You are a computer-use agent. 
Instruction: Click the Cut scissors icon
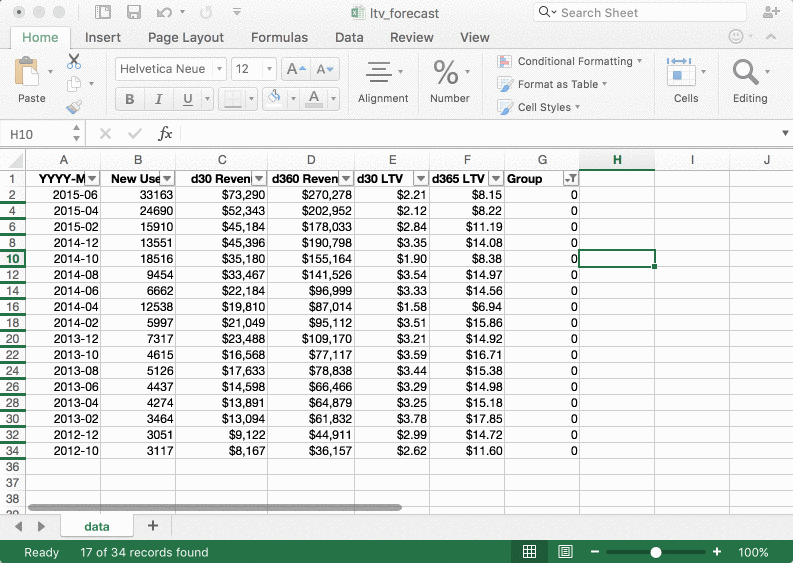74,61
